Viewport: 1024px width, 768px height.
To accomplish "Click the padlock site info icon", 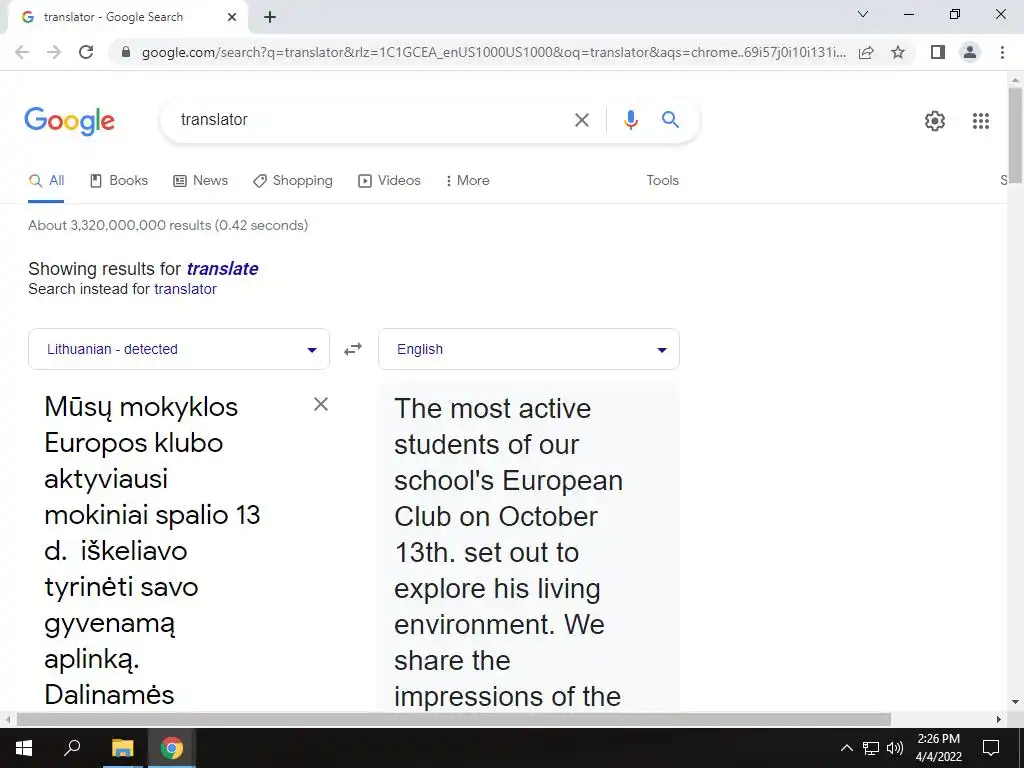I will [126, 52].
